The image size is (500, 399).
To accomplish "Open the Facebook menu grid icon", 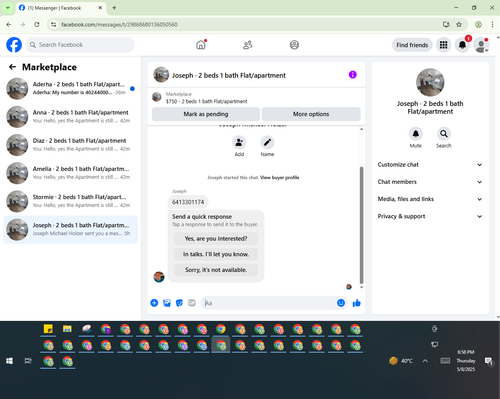I will point(443,45).
